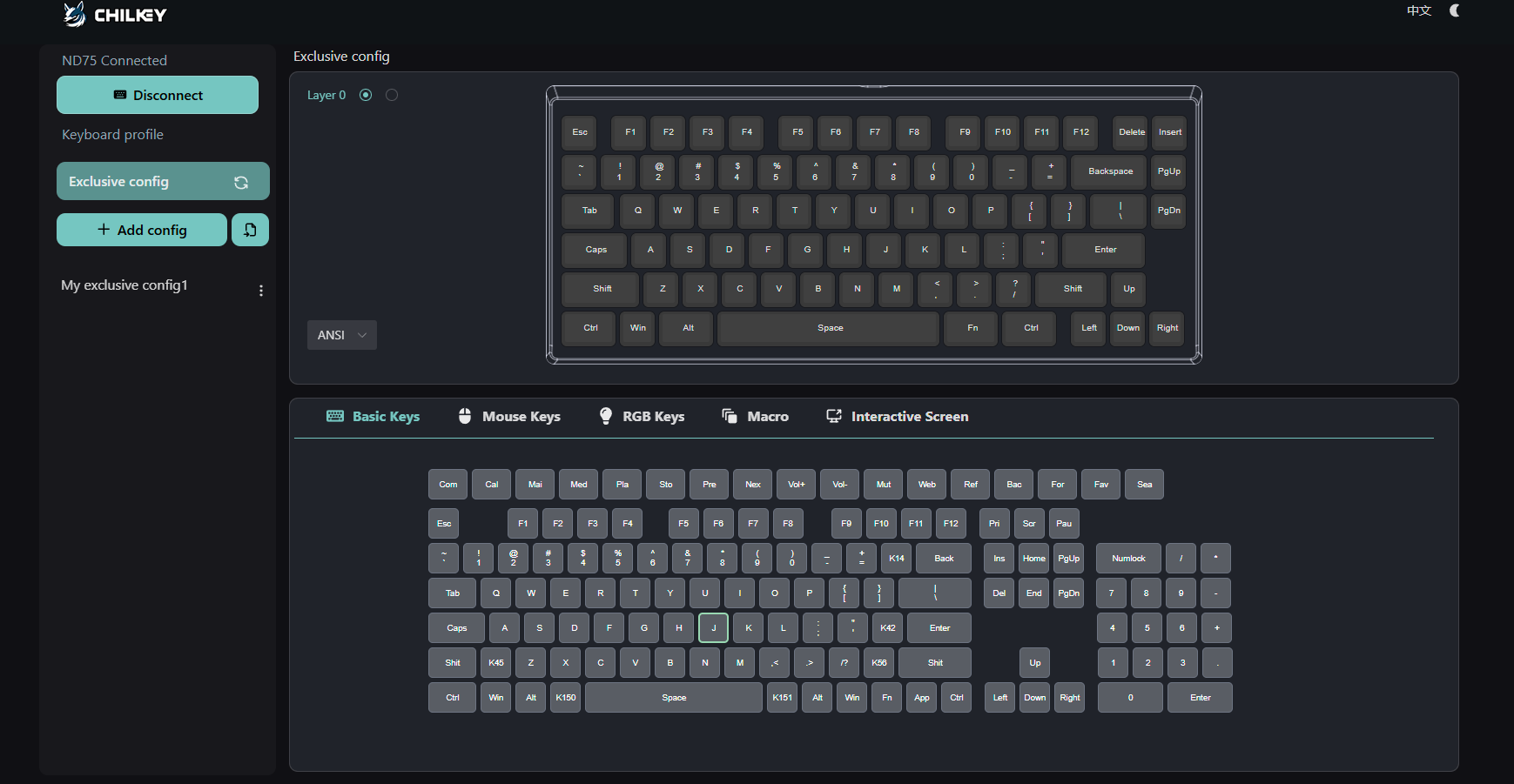Select PgDn key on keyboard preview
Viewport: 1514px width, 784px height.
[1168, 211]
